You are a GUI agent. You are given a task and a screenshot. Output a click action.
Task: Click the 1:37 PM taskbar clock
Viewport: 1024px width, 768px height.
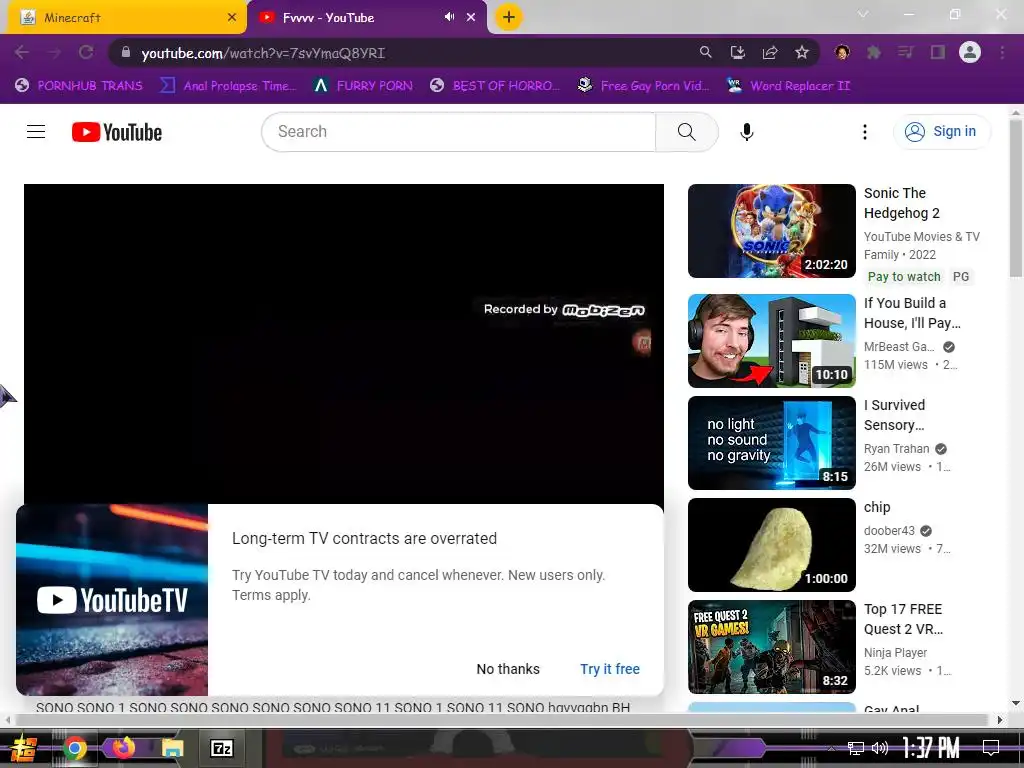[x=931, y=748]
